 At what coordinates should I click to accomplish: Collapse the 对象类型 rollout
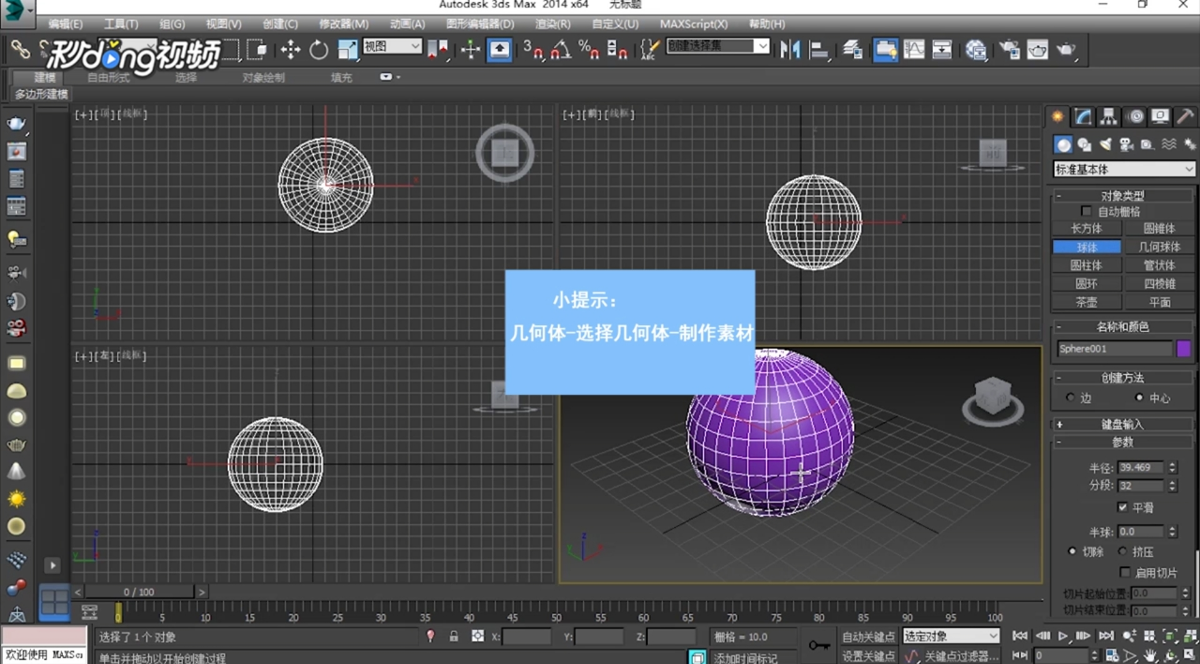pyautogui.click(x=1124, y=196)
